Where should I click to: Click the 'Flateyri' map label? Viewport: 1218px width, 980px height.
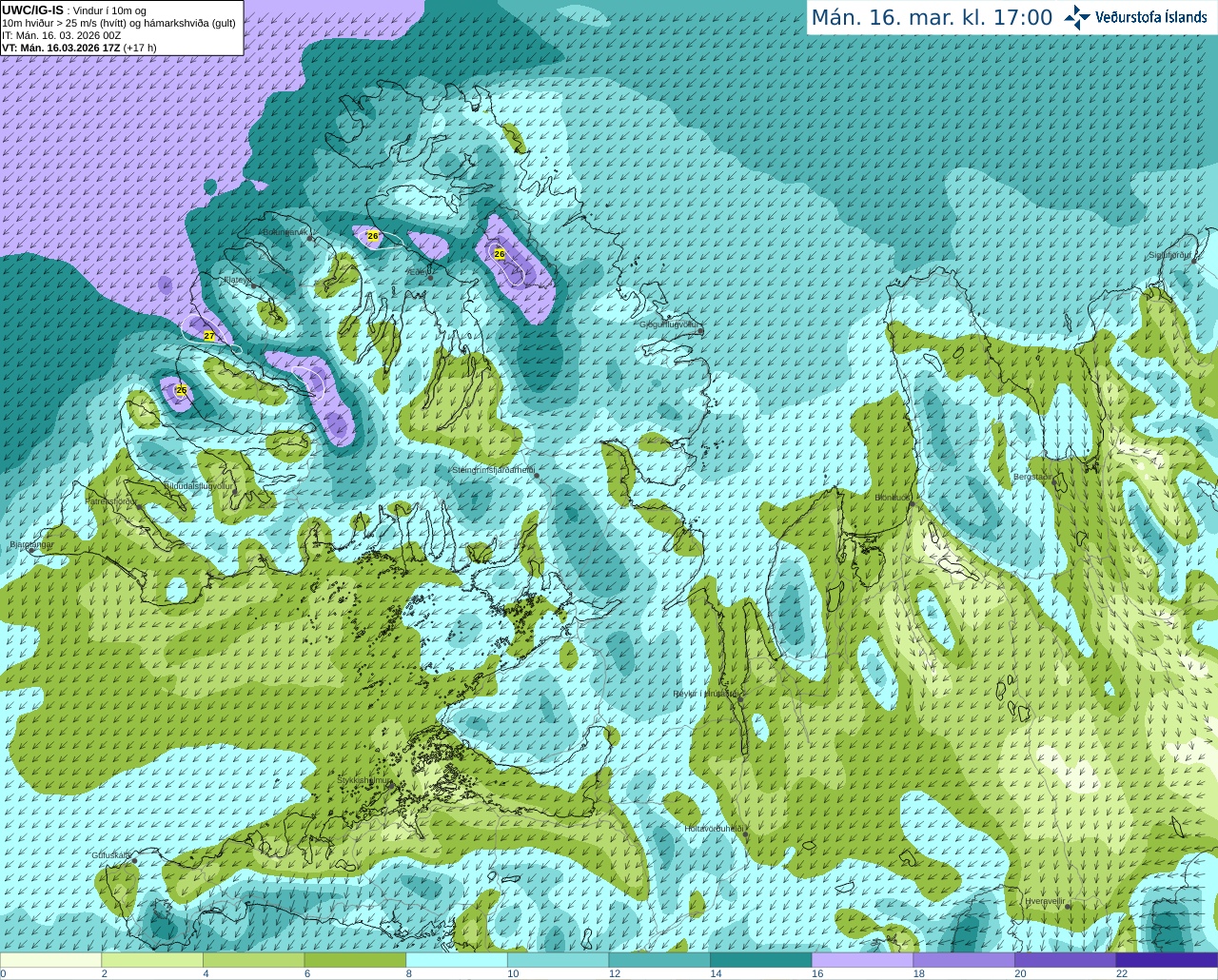point(237,280)
